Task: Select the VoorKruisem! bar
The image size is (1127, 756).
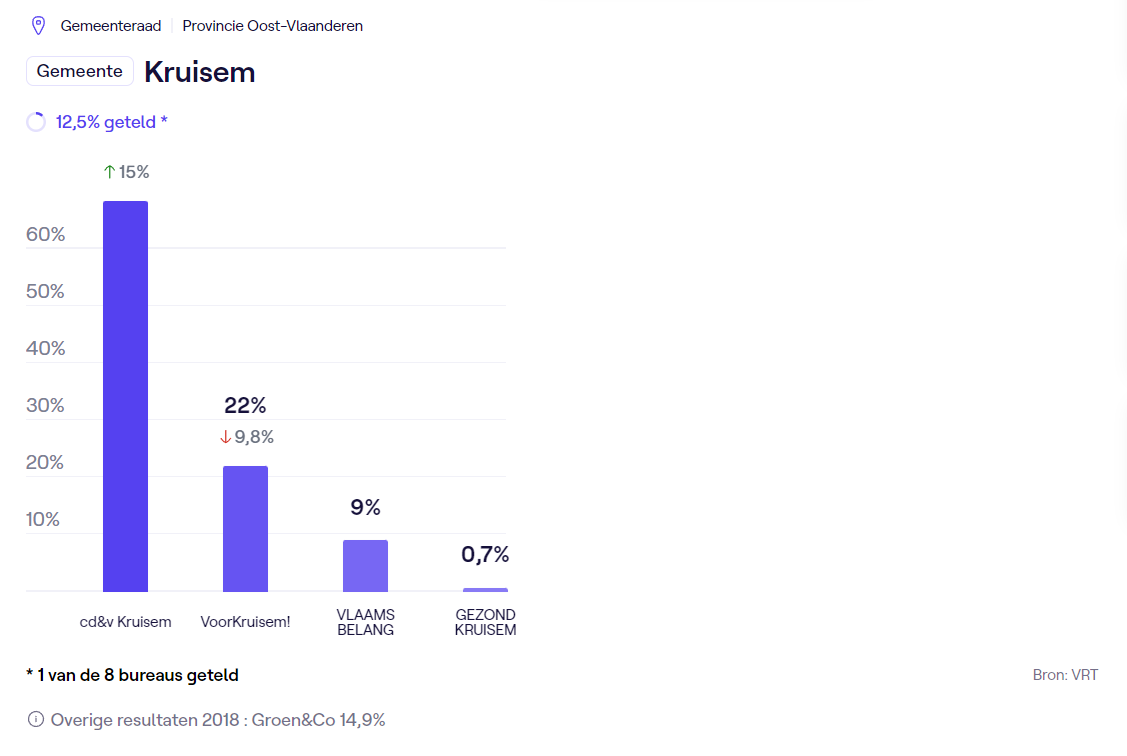Action: click(x=245, y=529)
